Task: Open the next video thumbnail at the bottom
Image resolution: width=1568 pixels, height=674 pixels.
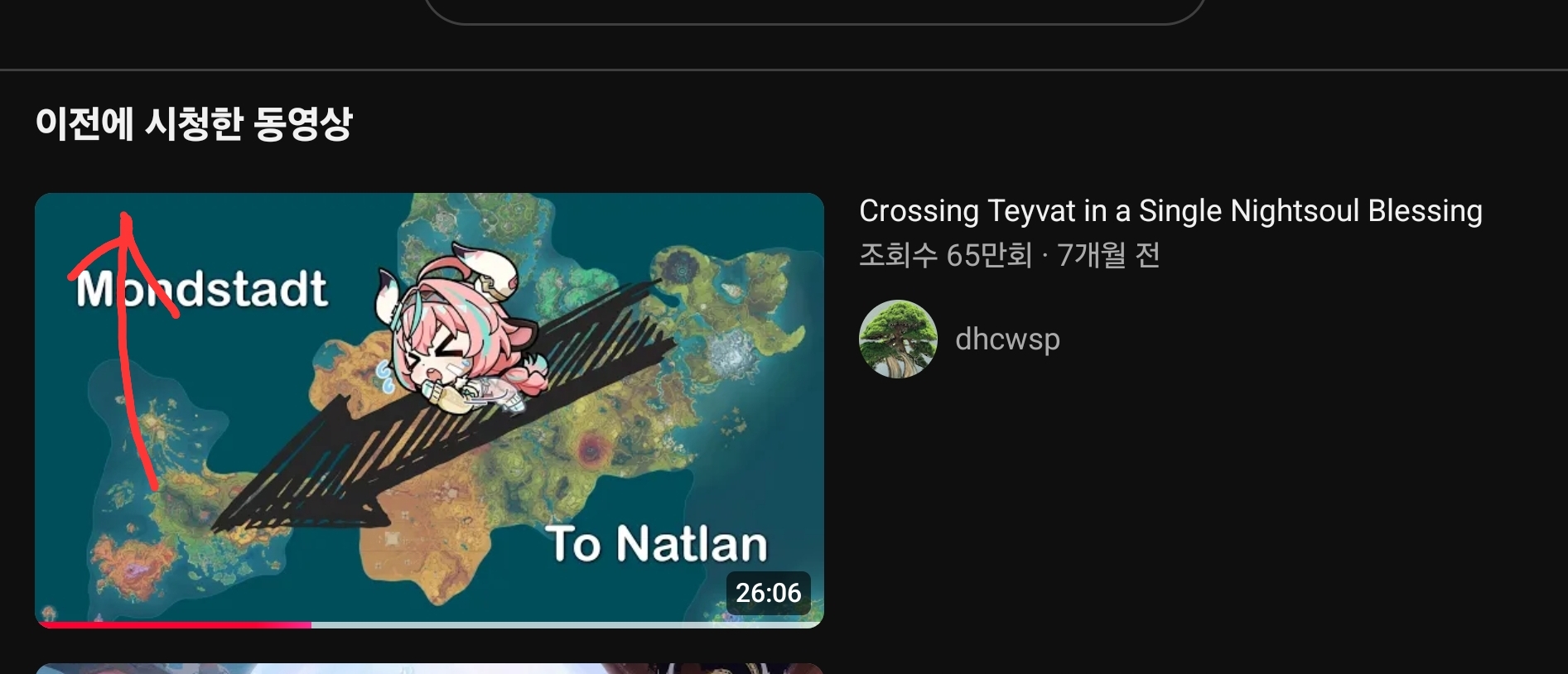Action: tap(429, 668)
